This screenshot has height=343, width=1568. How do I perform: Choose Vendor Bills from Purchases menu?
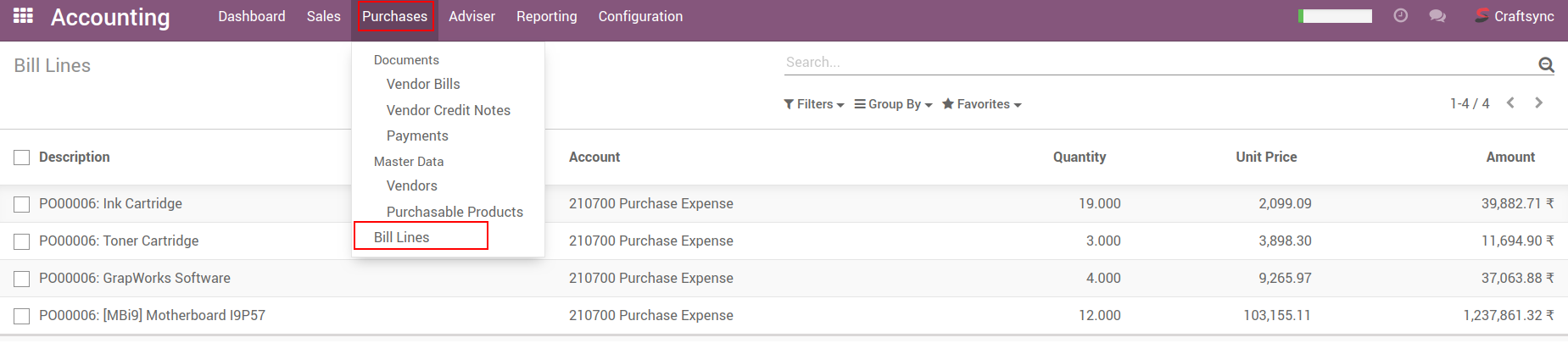423,84
